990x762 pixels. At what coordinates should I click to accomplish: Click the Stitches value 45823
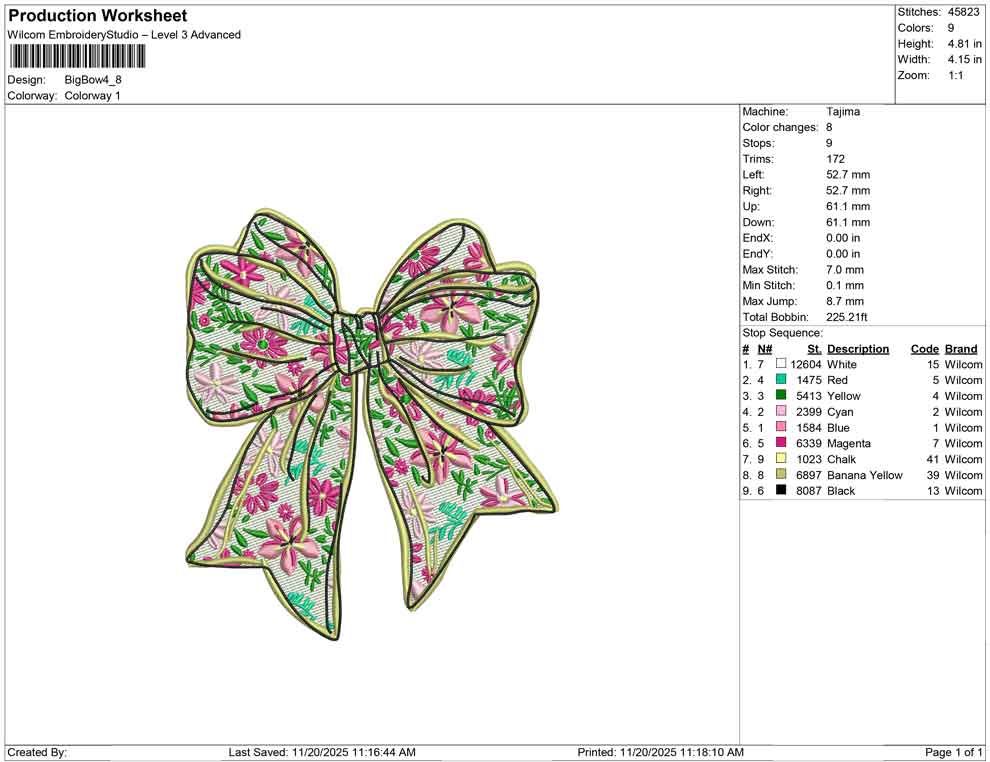pyautogui.click(x=965, y=12)
